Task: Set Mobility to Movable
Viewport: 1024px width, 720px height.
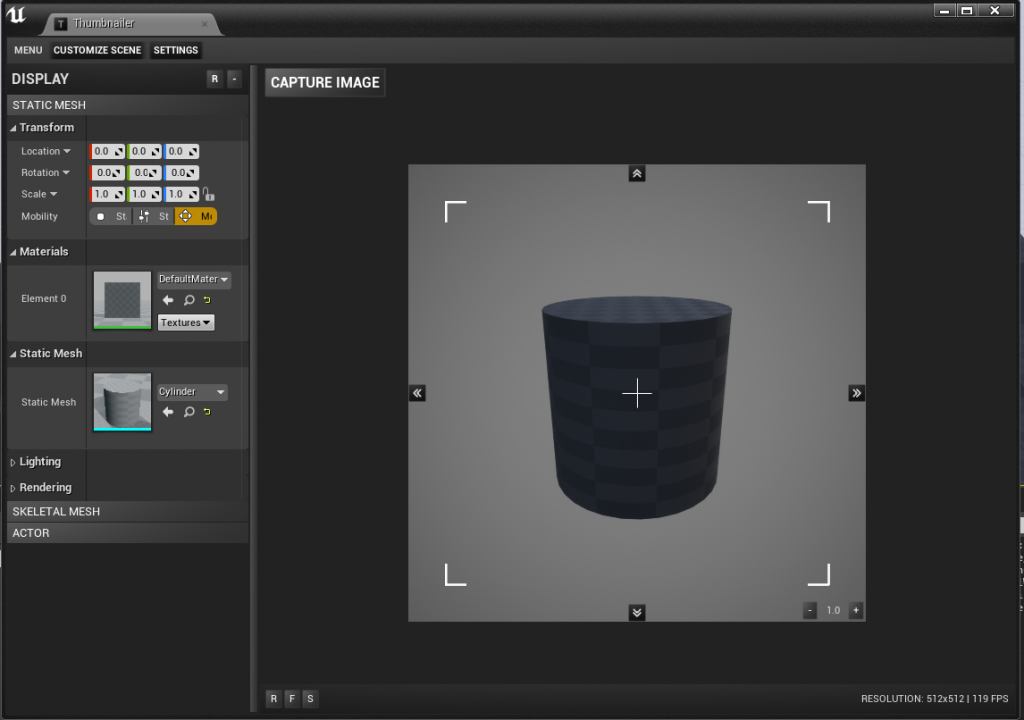Action: point(196,216)
